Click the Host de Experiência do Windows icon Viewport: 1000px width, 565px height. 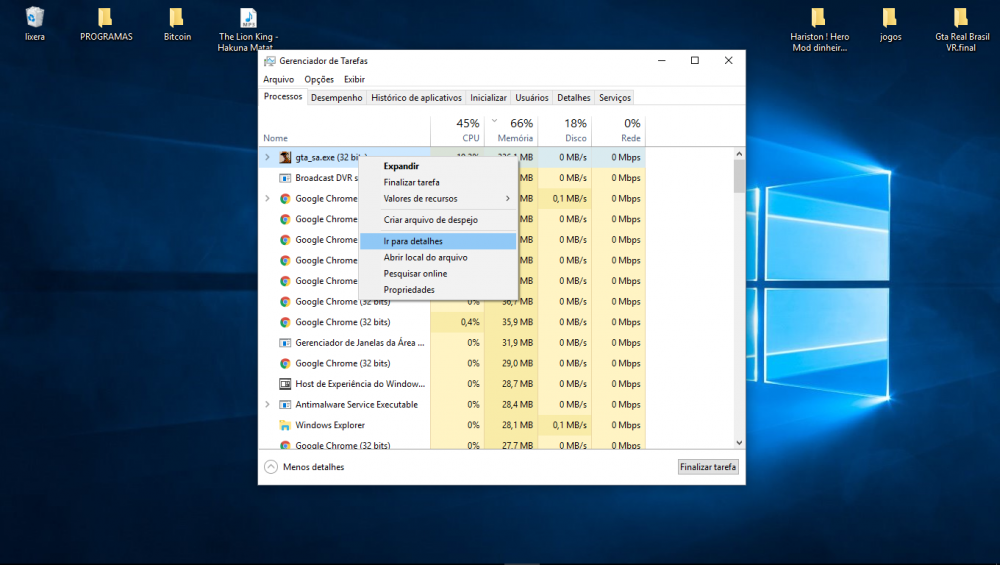285,384
